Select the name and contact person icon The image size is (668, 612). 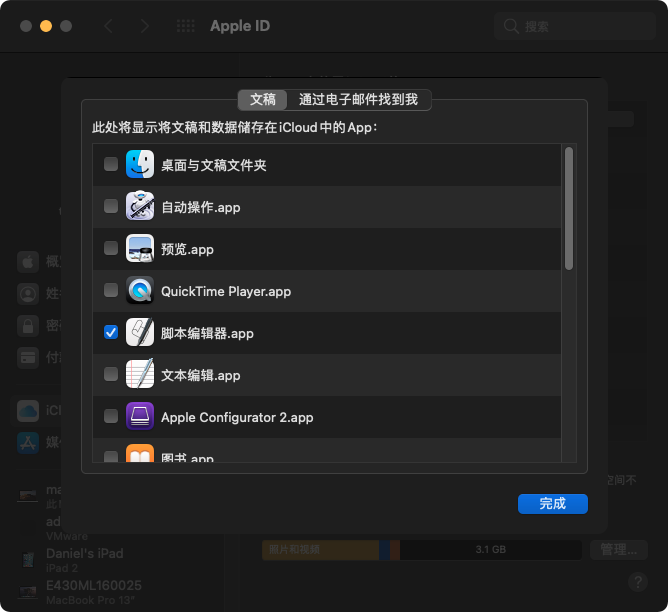[x=28, y=293]
